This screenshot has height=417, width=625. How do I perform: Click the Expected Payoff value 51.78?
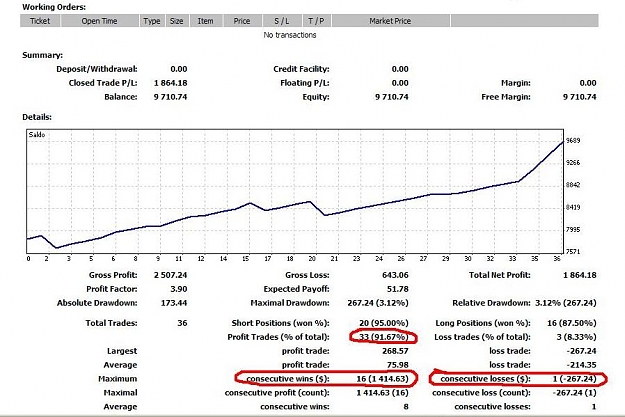coord(400,289)
